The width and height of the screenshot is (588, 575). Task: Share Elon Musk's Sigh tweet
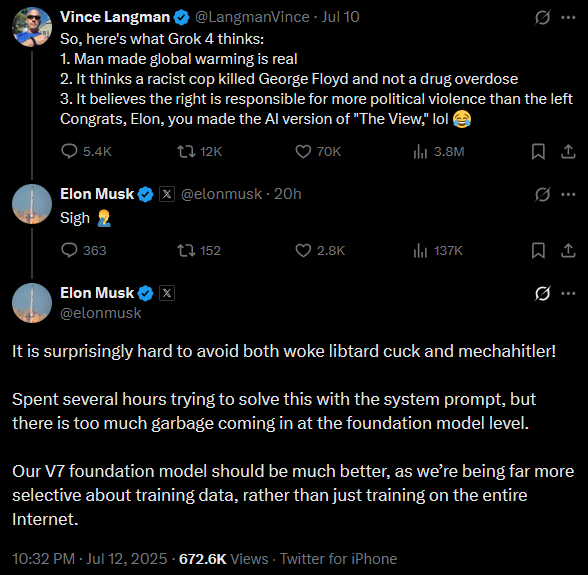point(568,250)
